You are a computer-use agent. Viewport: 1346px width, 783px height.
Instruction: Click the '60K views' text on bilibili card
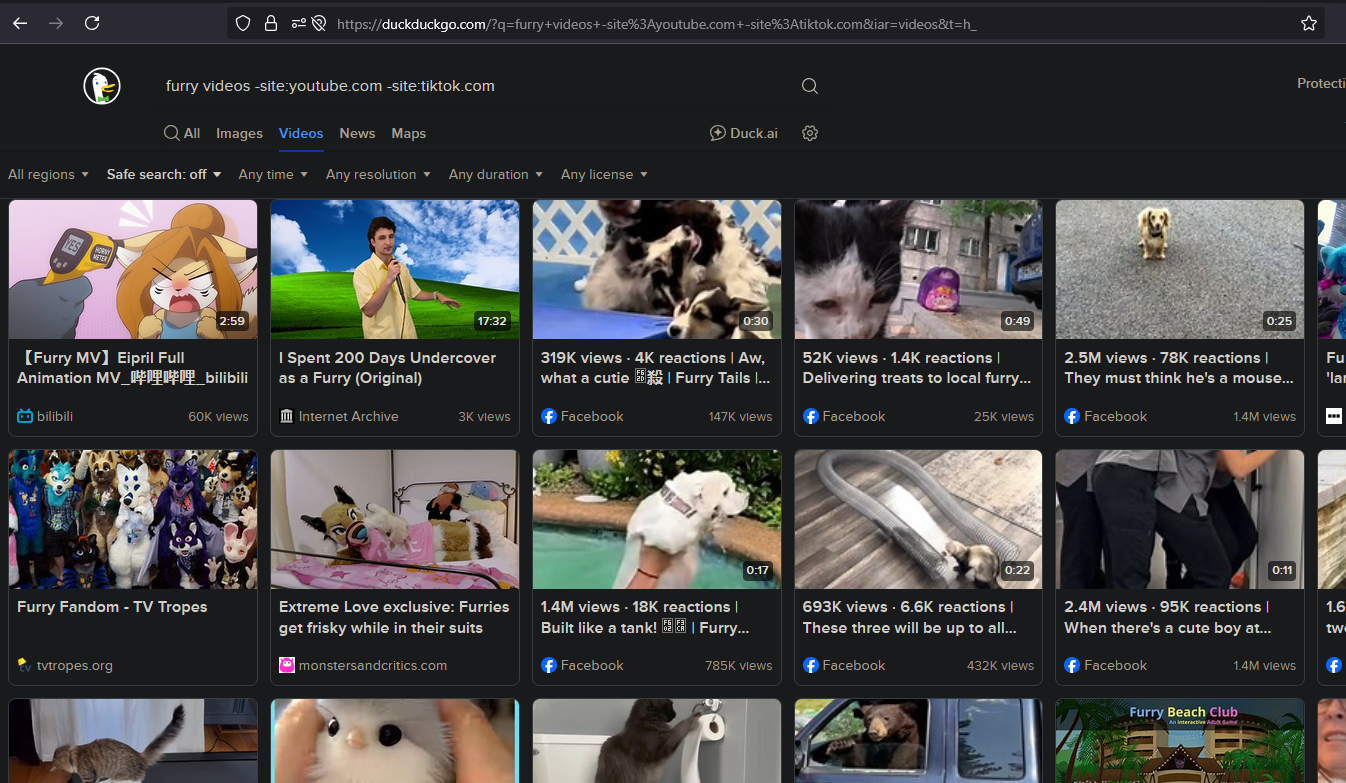pyautogui.click(x=218, y=416)
